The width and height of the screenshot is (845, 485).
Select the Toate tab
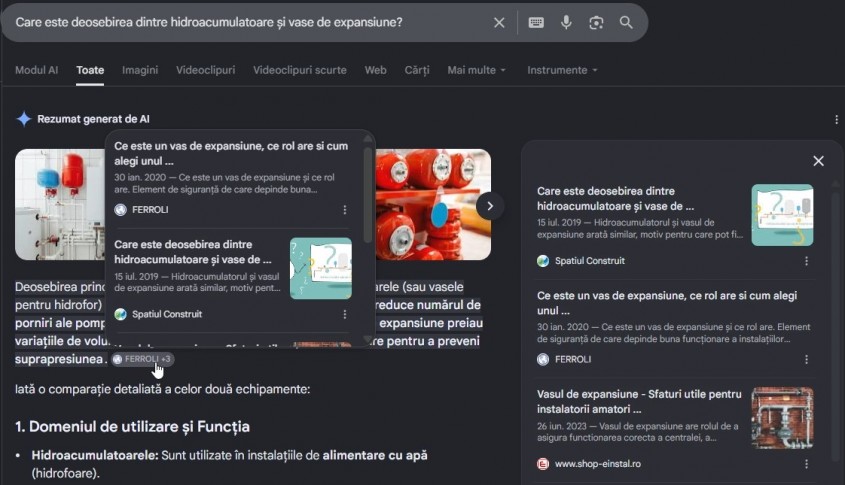tap(90, 70)
